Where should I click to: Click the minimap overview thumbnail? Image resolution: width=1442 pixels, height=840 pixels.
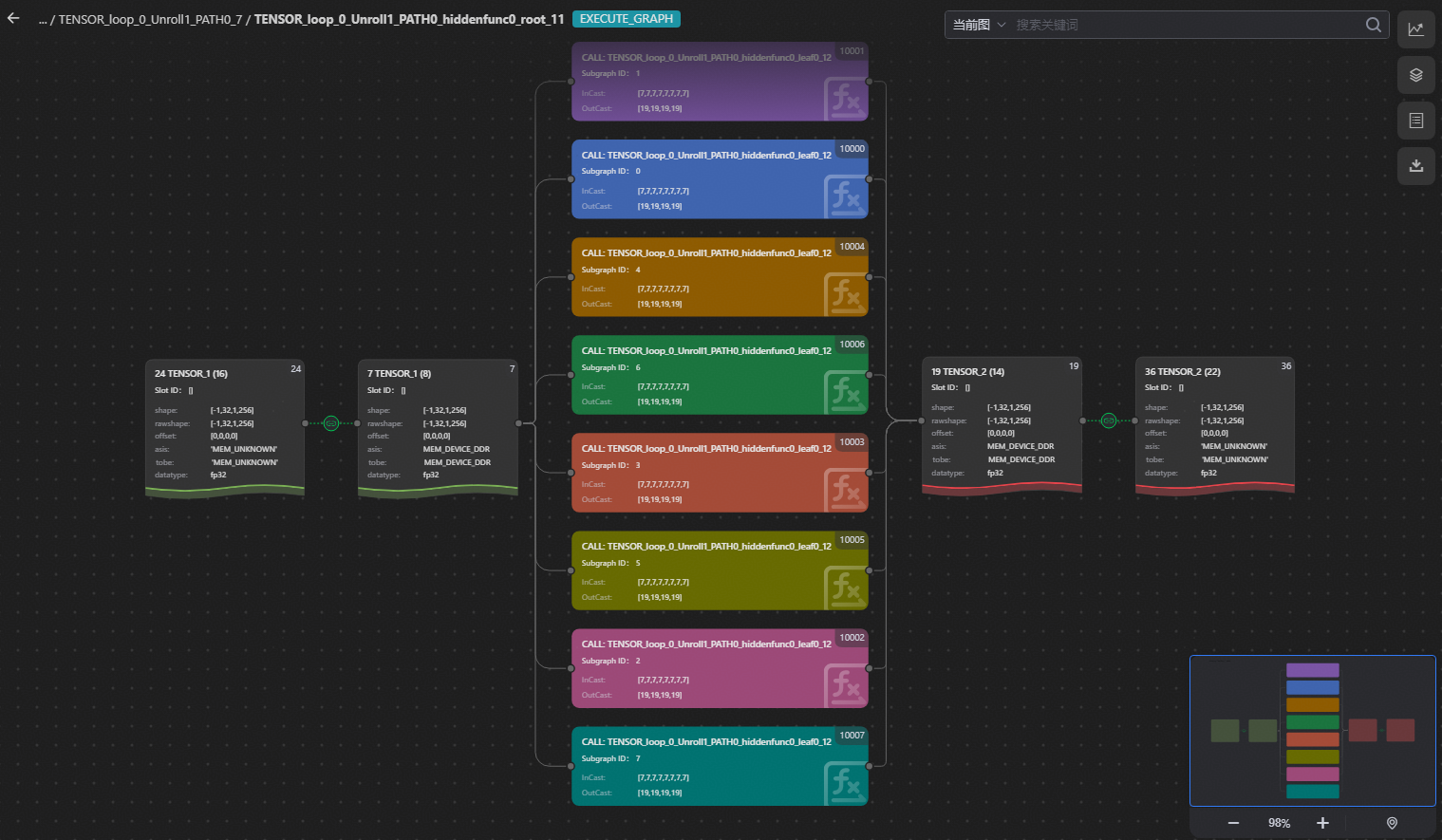pyautogui.click(x=1312, y=730)
